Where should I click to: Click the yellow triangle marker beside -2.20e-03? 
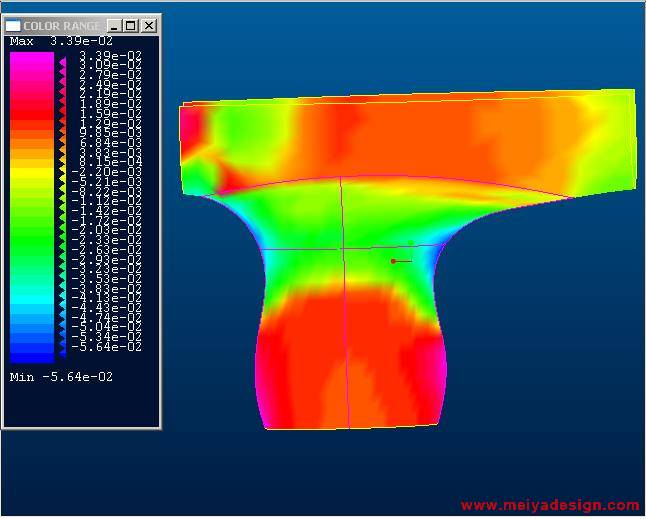(x=63, y=169)
